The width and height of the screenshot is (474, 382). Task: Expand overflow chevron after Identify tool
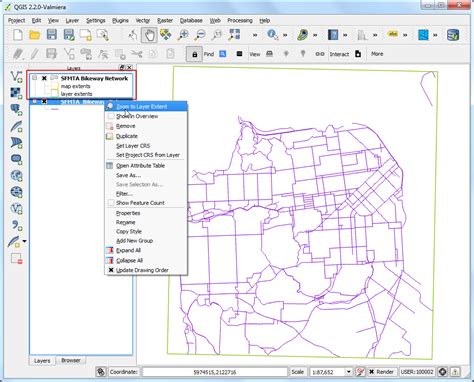pyautogui.click(x=285, y=35)
